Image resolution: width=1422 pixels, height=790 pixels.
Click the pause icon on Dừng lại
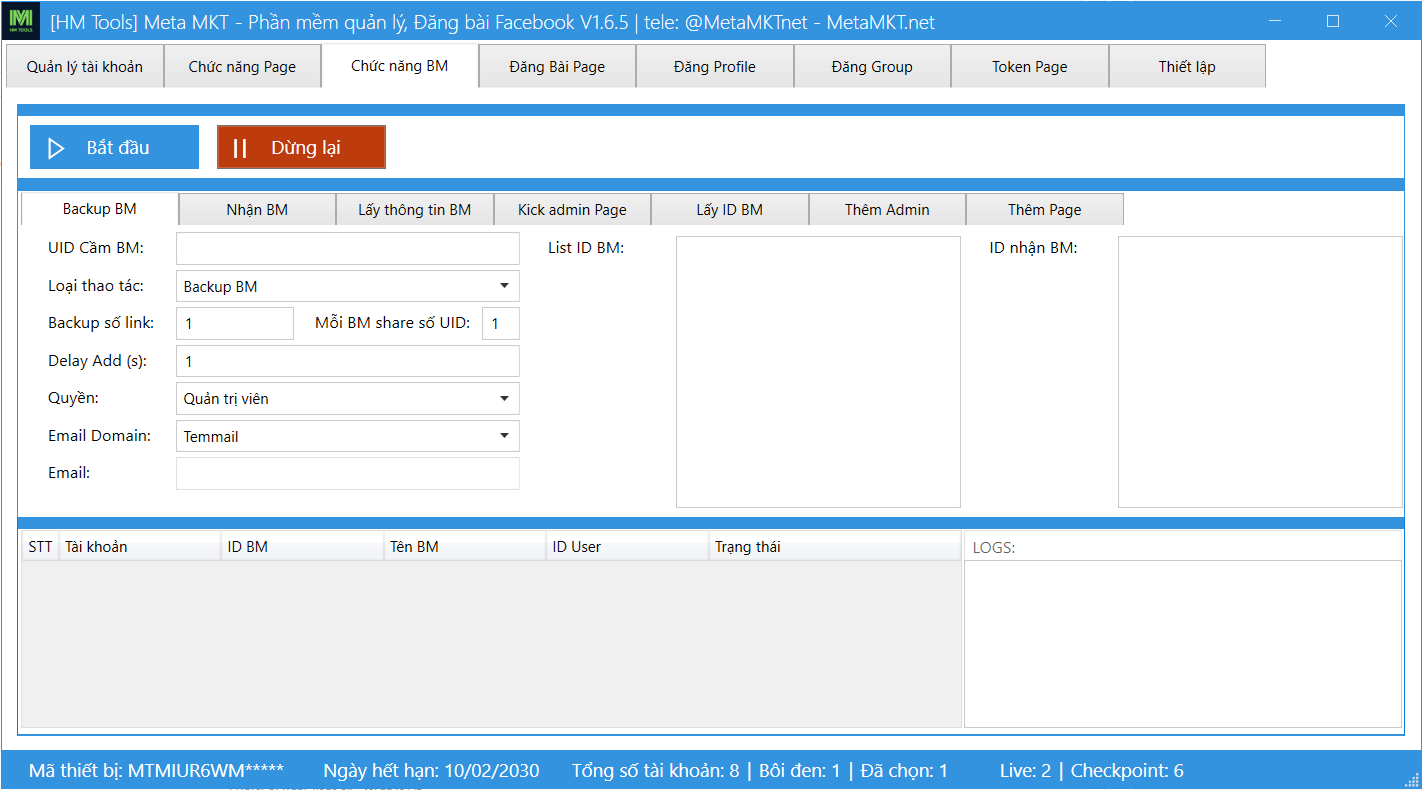click(x=240, y=148)
